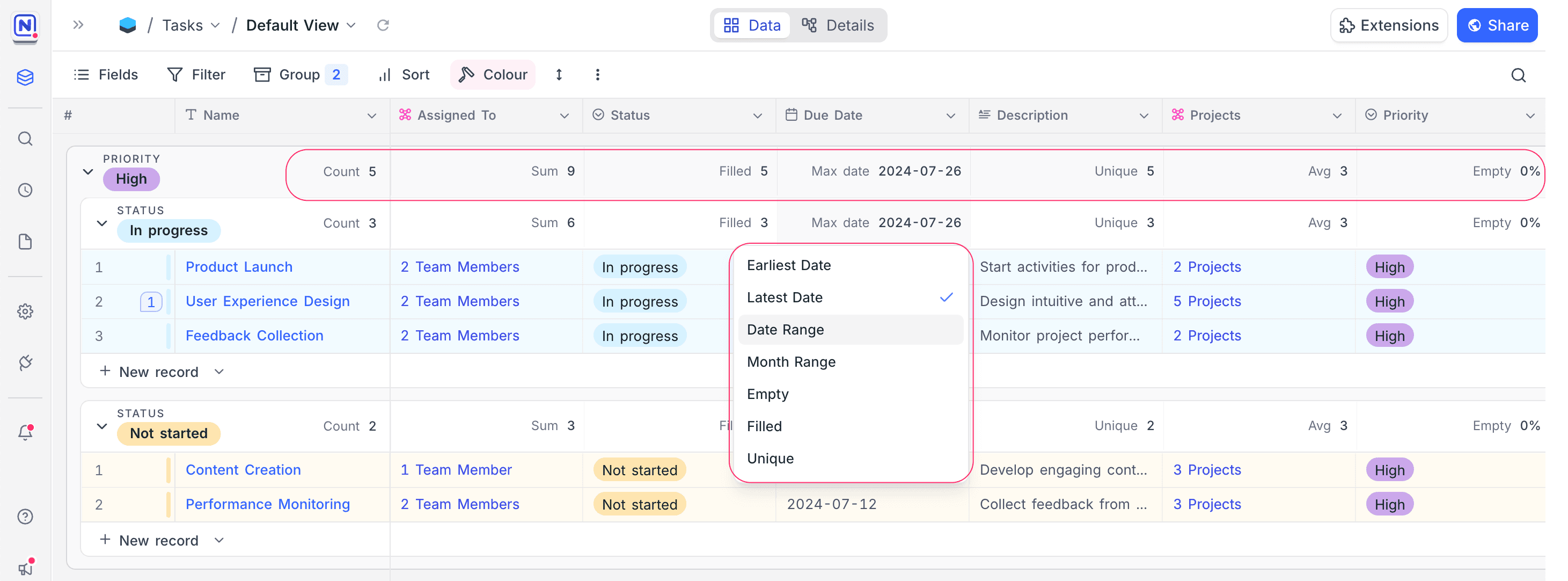Open the Product Launch record link
This screenshot has width=1568, height=581.
tap(239, 267)
